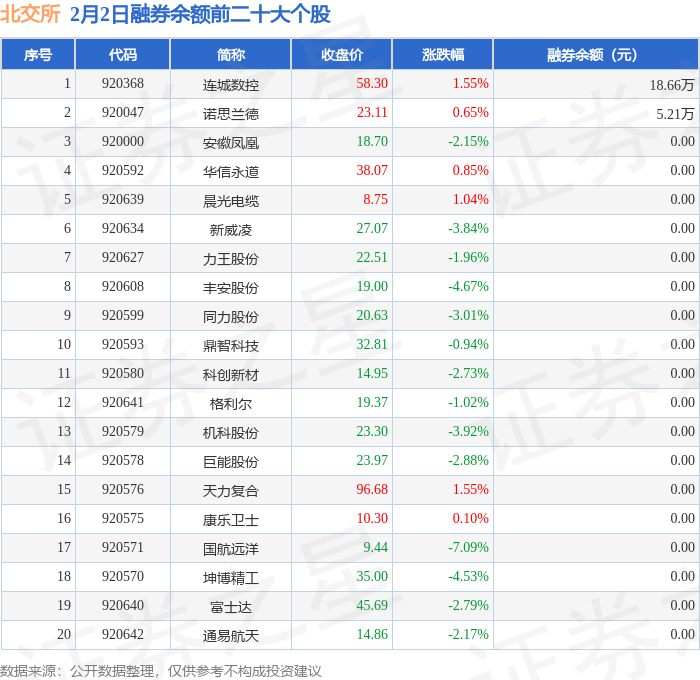Click the 序号 column header
This screenshot has width=700, height=680.
pyautogui.click(x=38, y=55)
